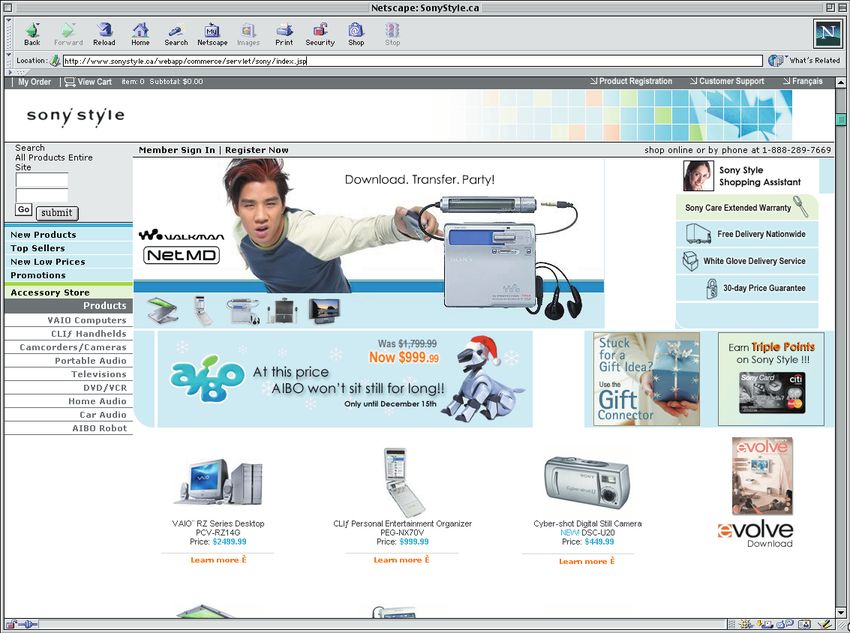Viewport: 850px width, 633px height.
Task: Click the Cyber-shot camera product image
Action: point(587,483)
